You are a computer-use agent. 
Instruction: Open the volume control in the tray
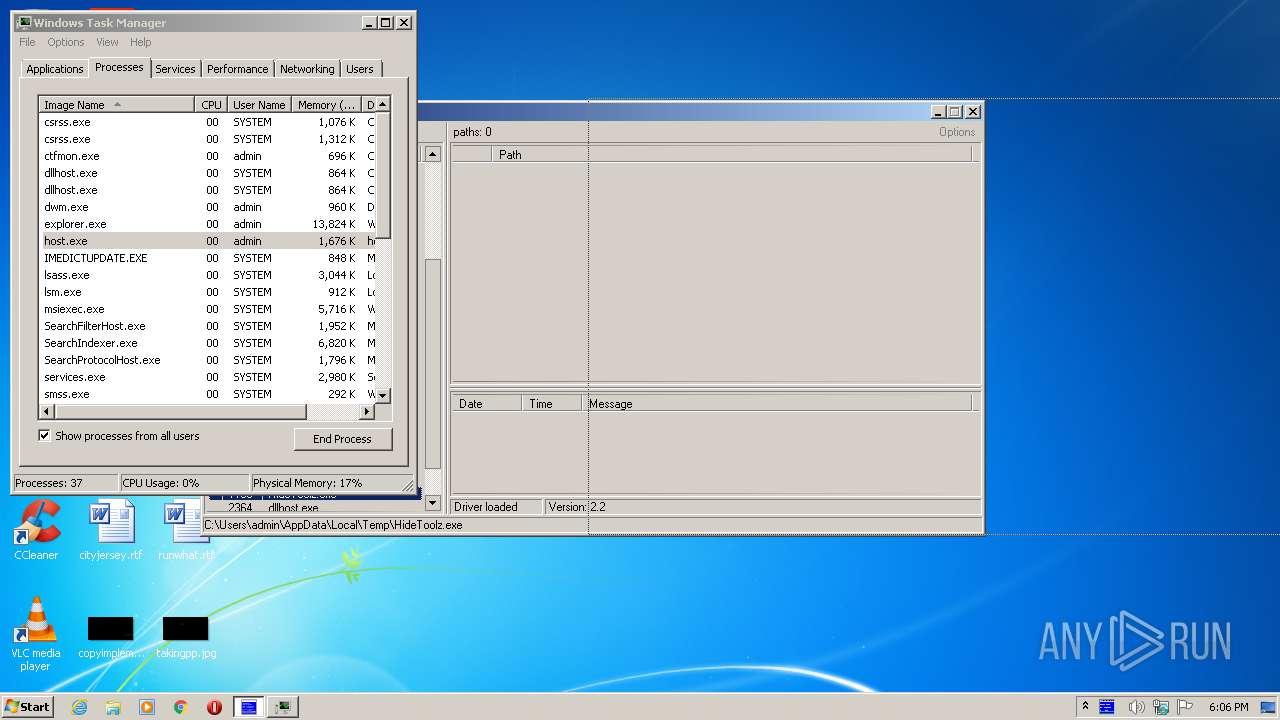tap(1137, 707)
